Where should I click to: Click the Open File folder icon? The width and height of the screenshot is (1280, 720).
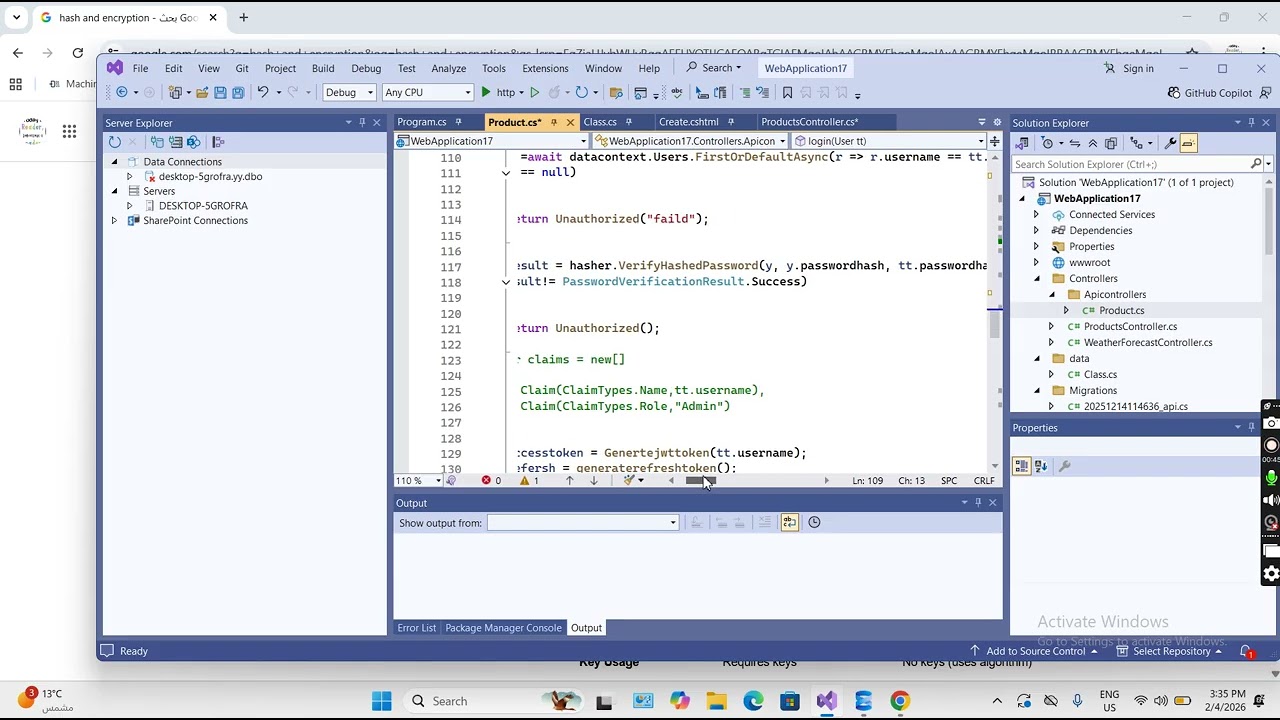click(x=202, y=92)
